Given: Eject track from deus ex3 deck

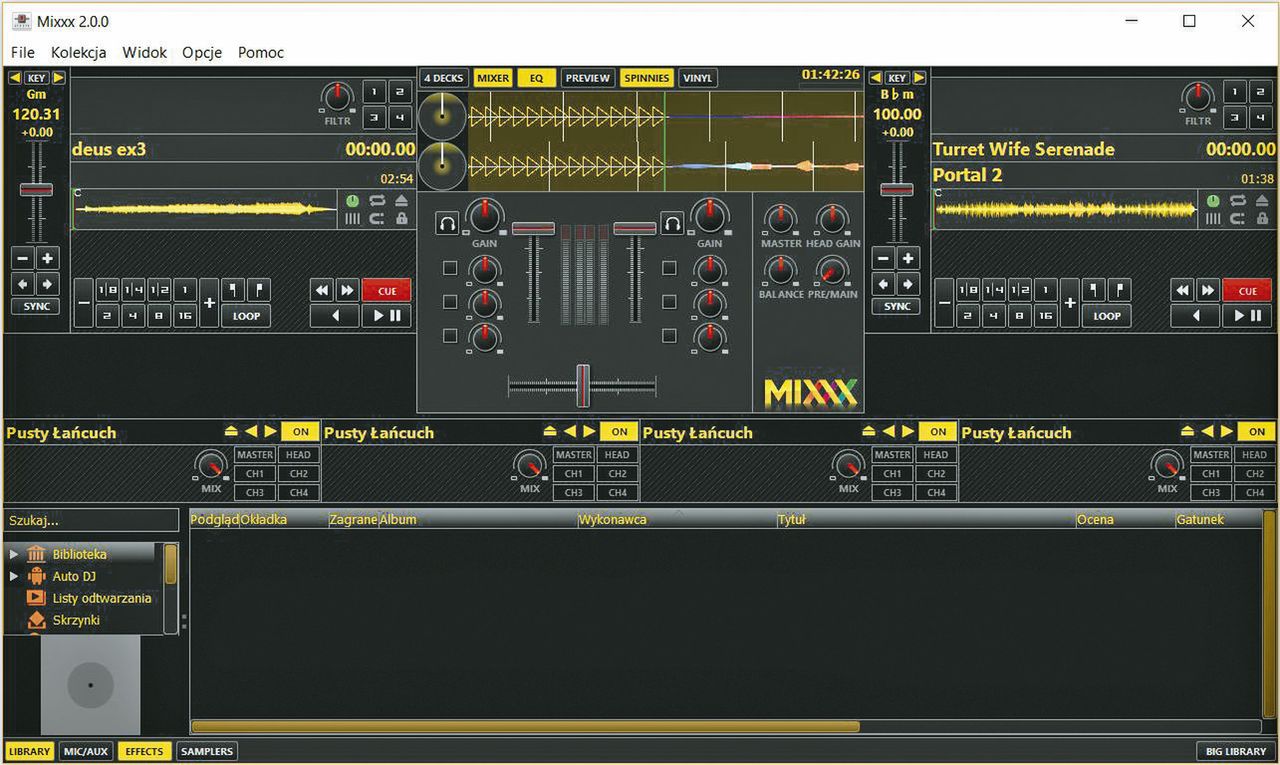Looking at the screenshot, I should (401, 200).
